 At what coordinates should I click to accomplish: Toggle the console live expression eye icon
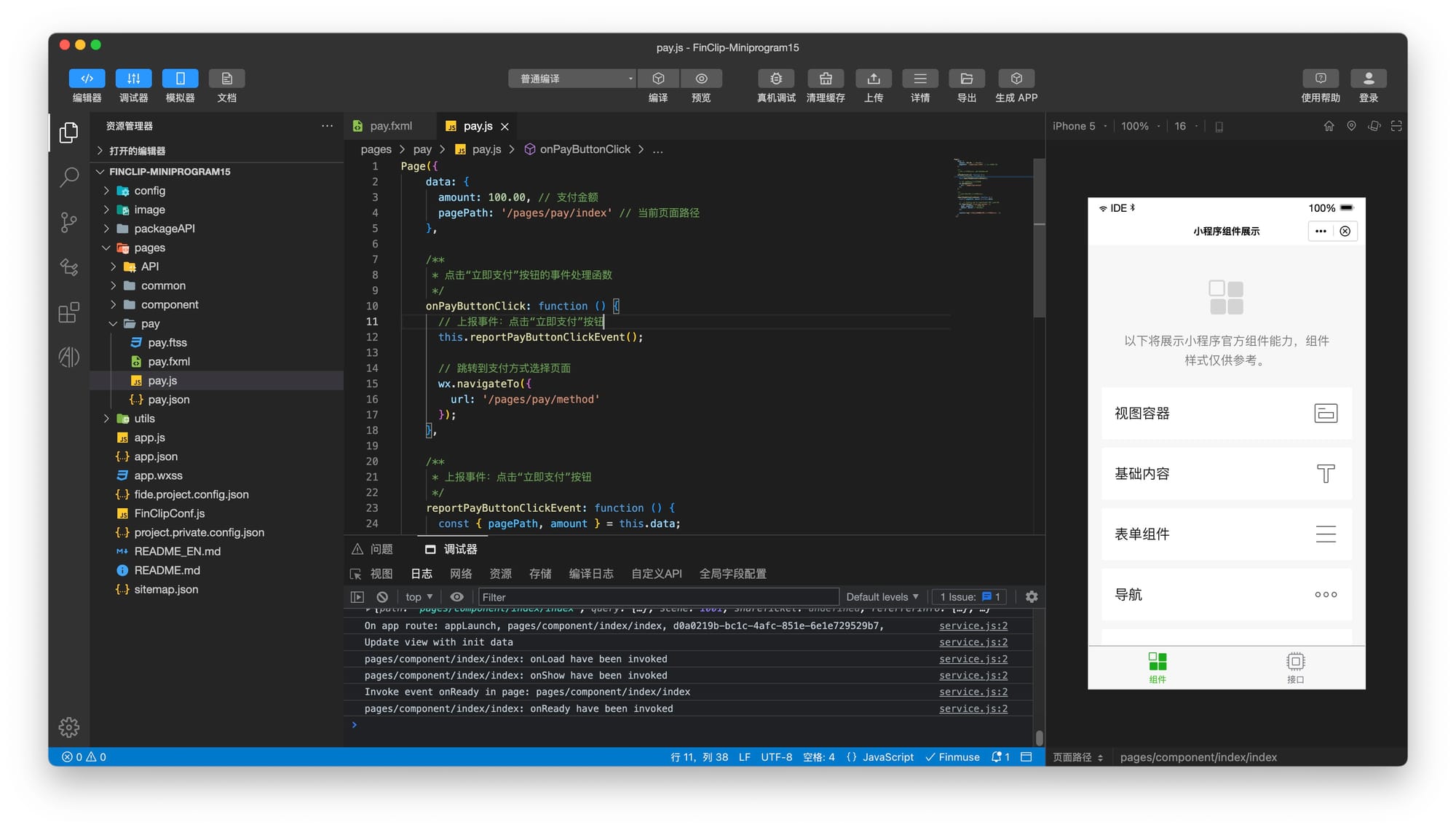pyautogui.click(x=456, y=597)
